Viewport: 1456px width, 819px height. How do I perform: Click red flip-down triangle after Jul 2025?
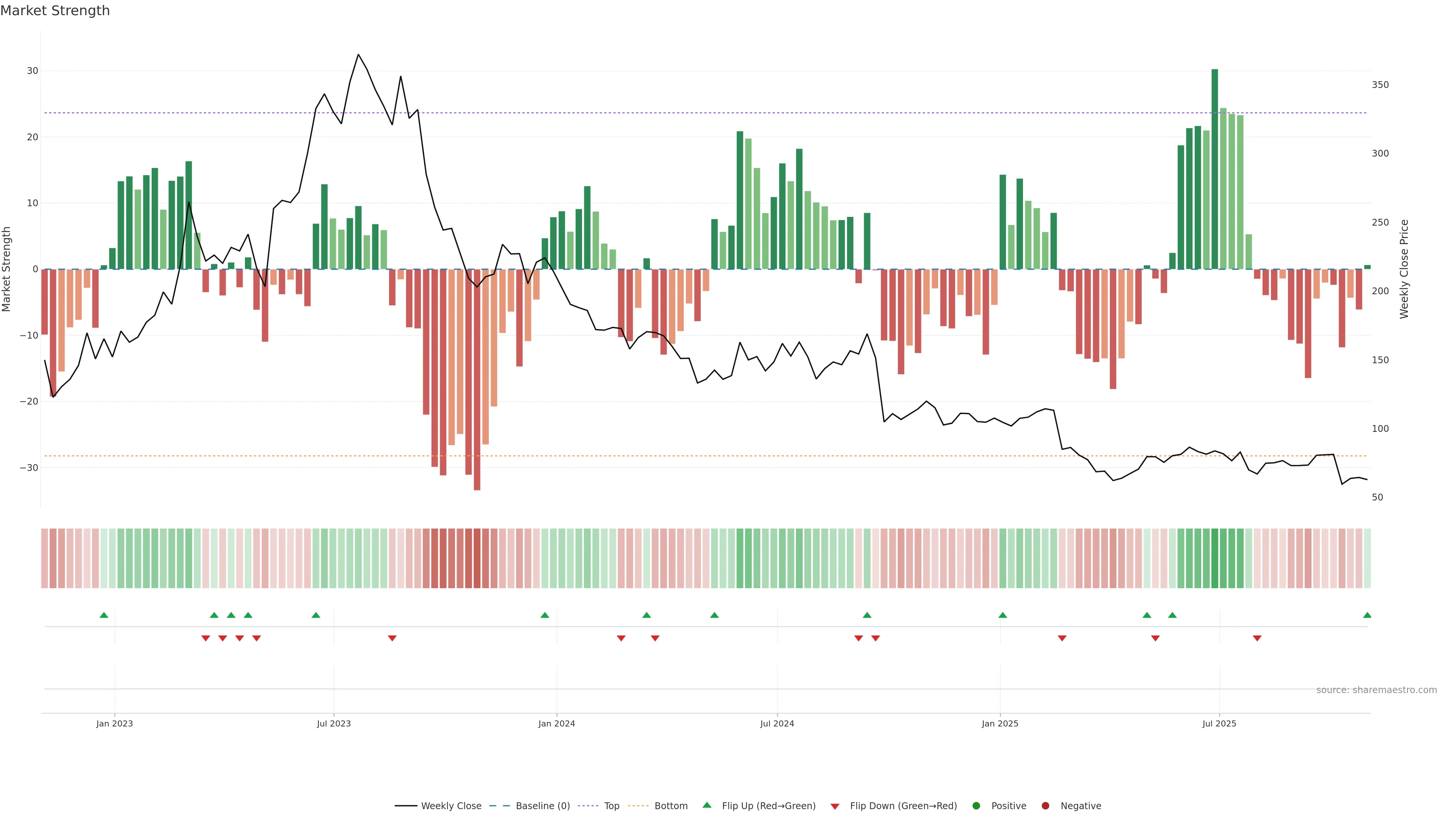coord(1257,638)
